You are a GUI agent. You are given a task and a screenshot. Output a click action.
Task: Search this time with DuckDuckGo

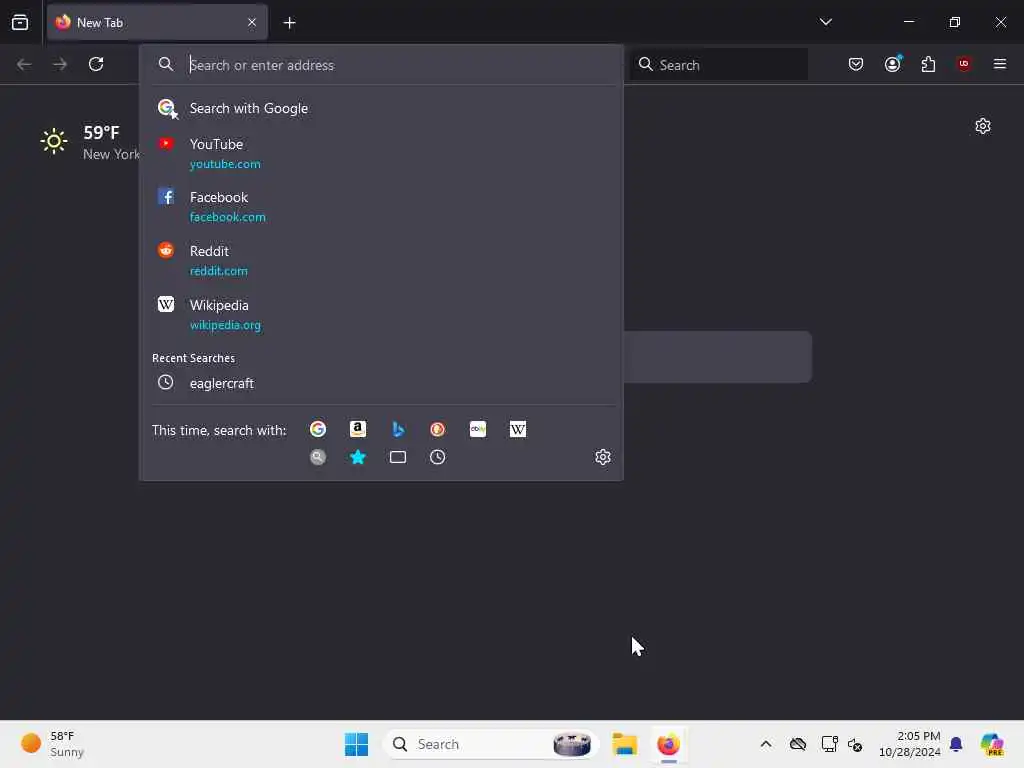tap(438, 429)
